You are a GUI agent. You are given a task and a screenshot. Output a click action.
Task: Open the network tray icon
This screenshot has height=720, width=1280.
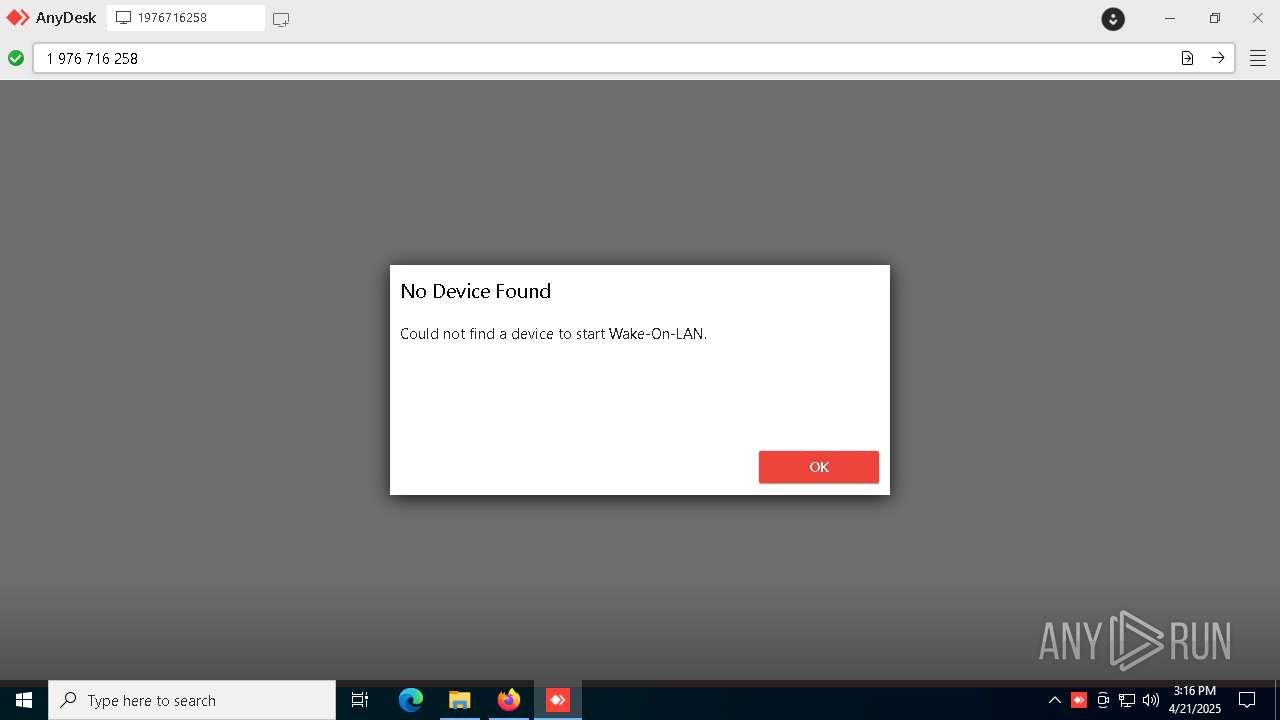pyautogui.click(x=1127, y=700)
